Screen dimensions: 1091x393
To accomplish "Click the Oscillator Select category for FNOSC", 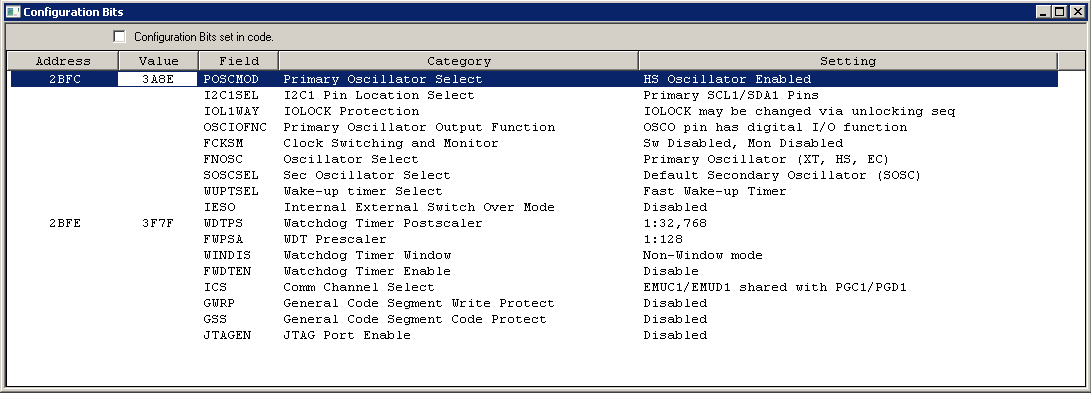I will [x=351, y=159].
